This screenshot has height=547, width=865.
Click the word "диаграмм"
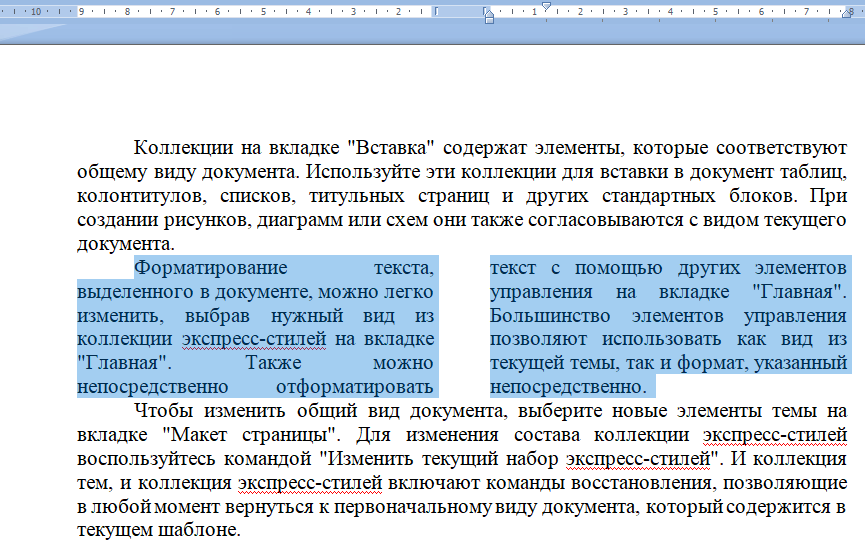click(x=300, y=220)
